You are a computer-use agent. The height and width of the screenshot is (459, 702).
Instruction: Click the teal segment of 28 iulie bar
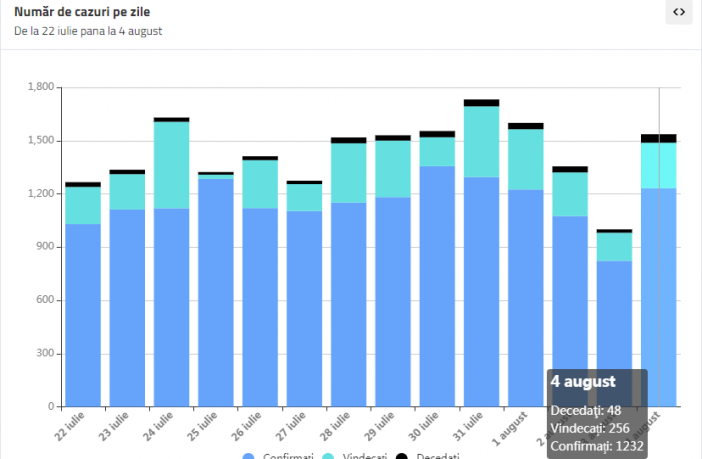click(349, 173)
